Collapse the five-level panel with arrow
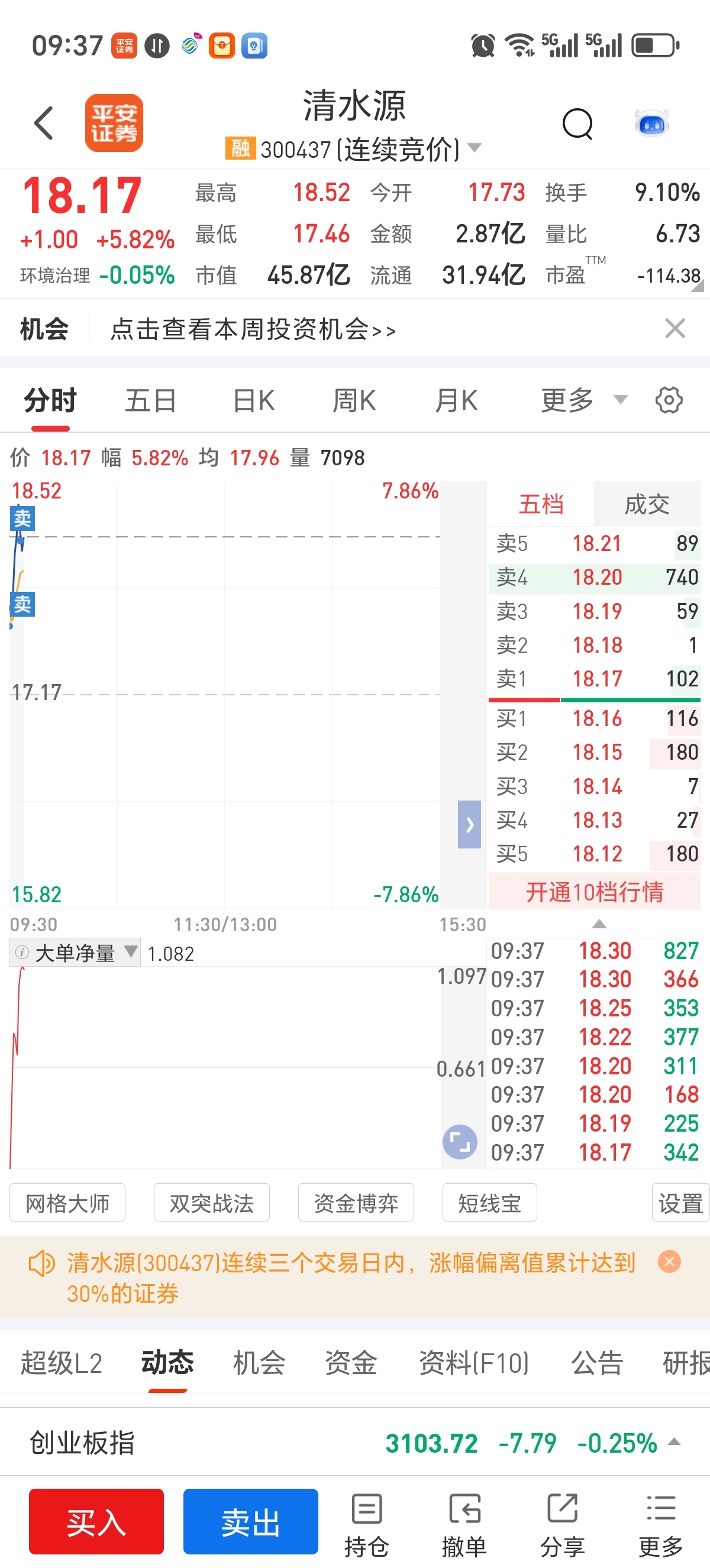Screen dimensions: 710x1568 469,824
